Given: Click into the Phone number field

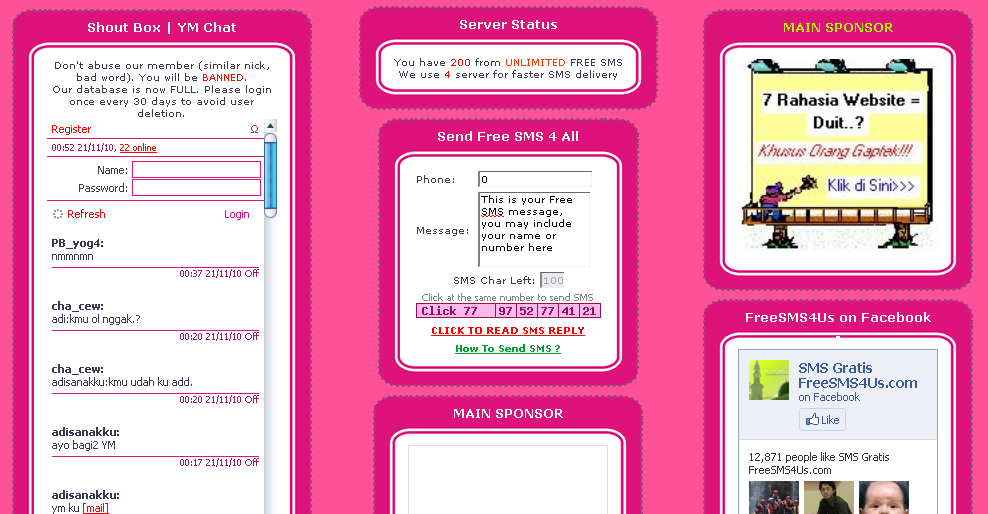Looking at the screenshot, I should [535, 180].
